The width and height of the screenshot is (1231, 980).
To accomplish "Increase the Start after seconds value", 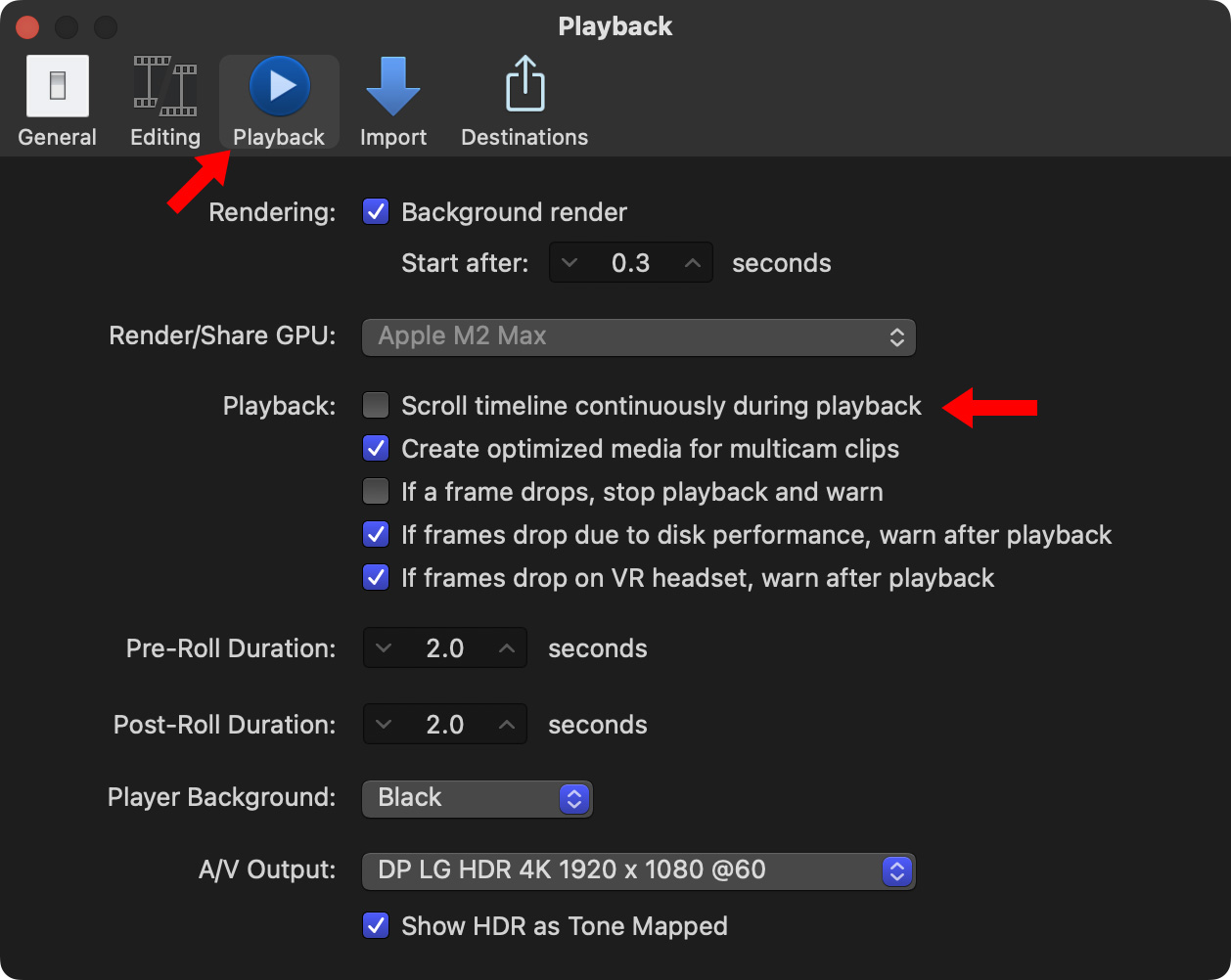I will pos(693,264).
